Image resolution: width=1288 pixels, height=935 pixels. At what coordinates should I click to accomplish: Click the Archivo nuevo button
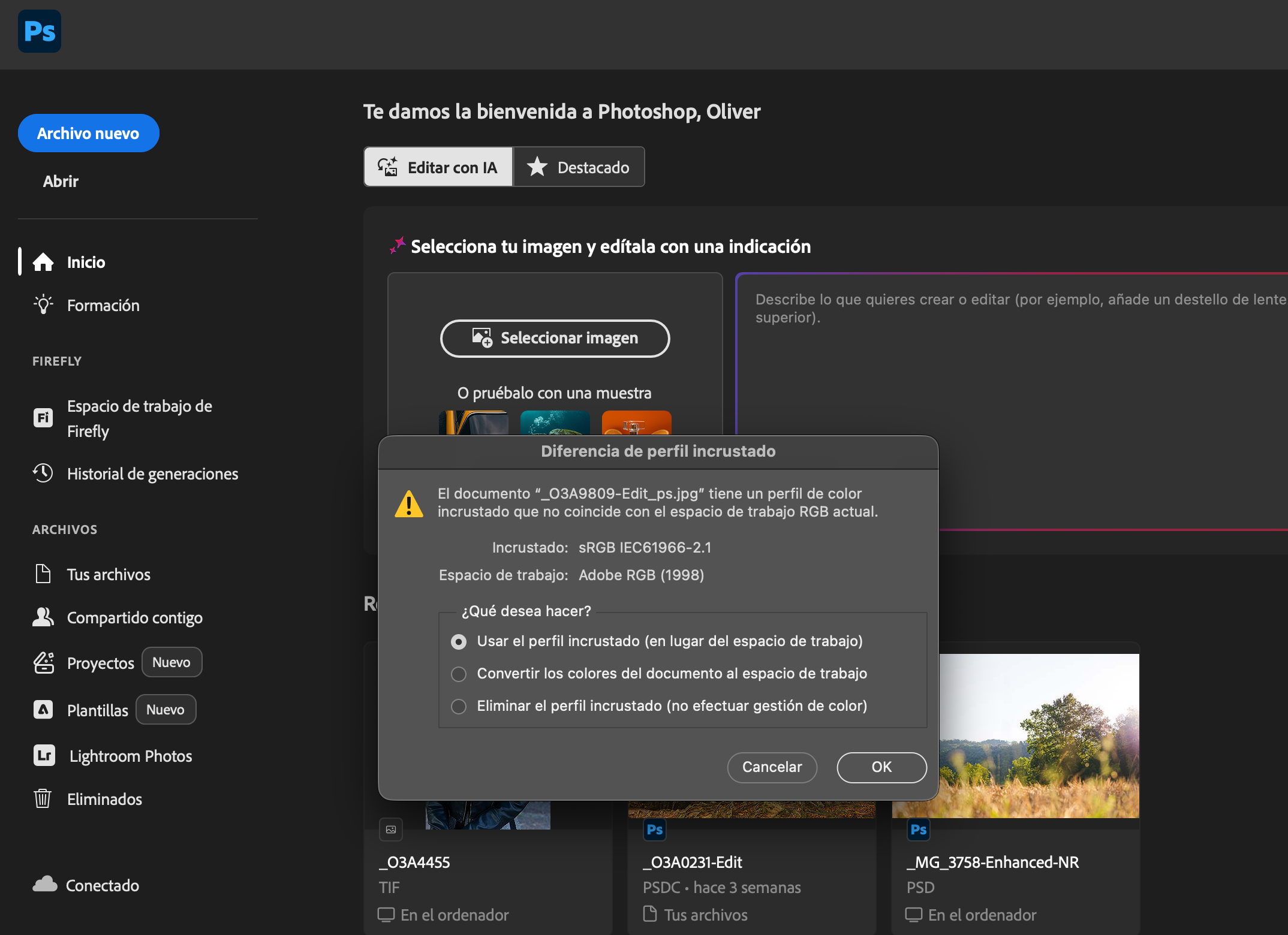click(x=89, y=133)
